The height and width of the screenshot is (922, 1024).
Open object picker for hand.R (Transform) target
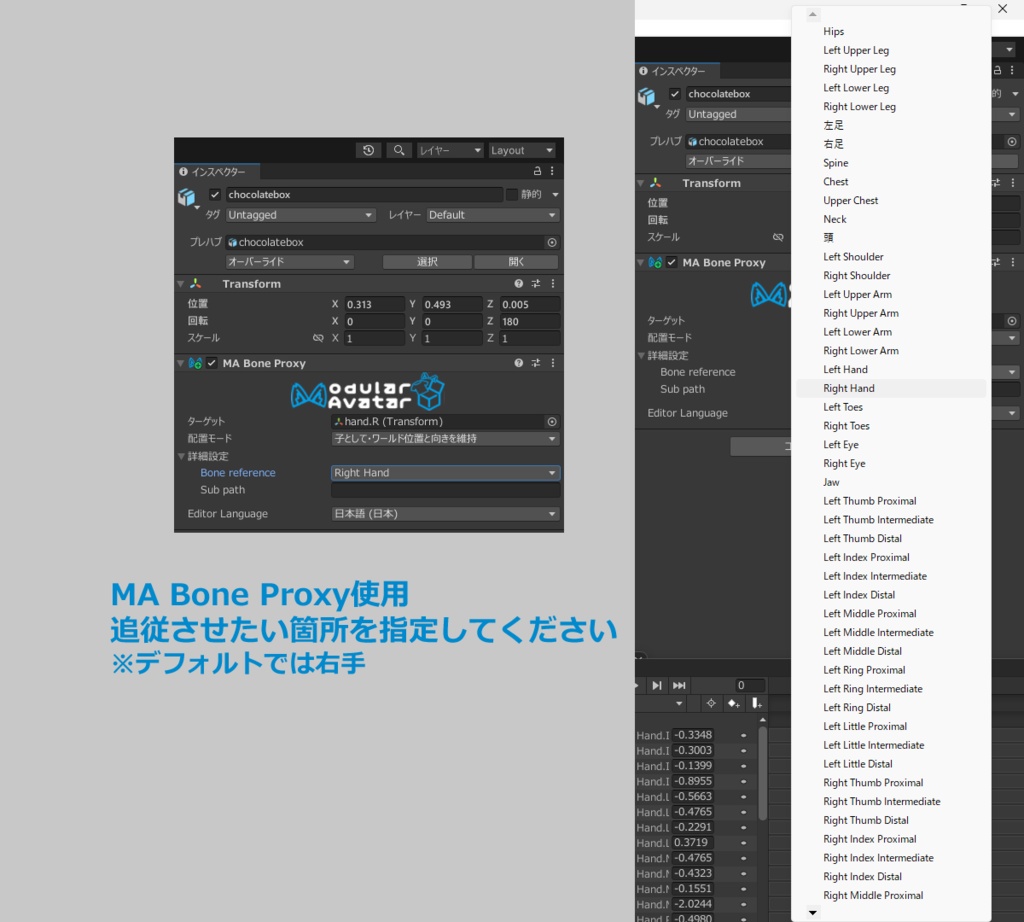tap(552, 422)
